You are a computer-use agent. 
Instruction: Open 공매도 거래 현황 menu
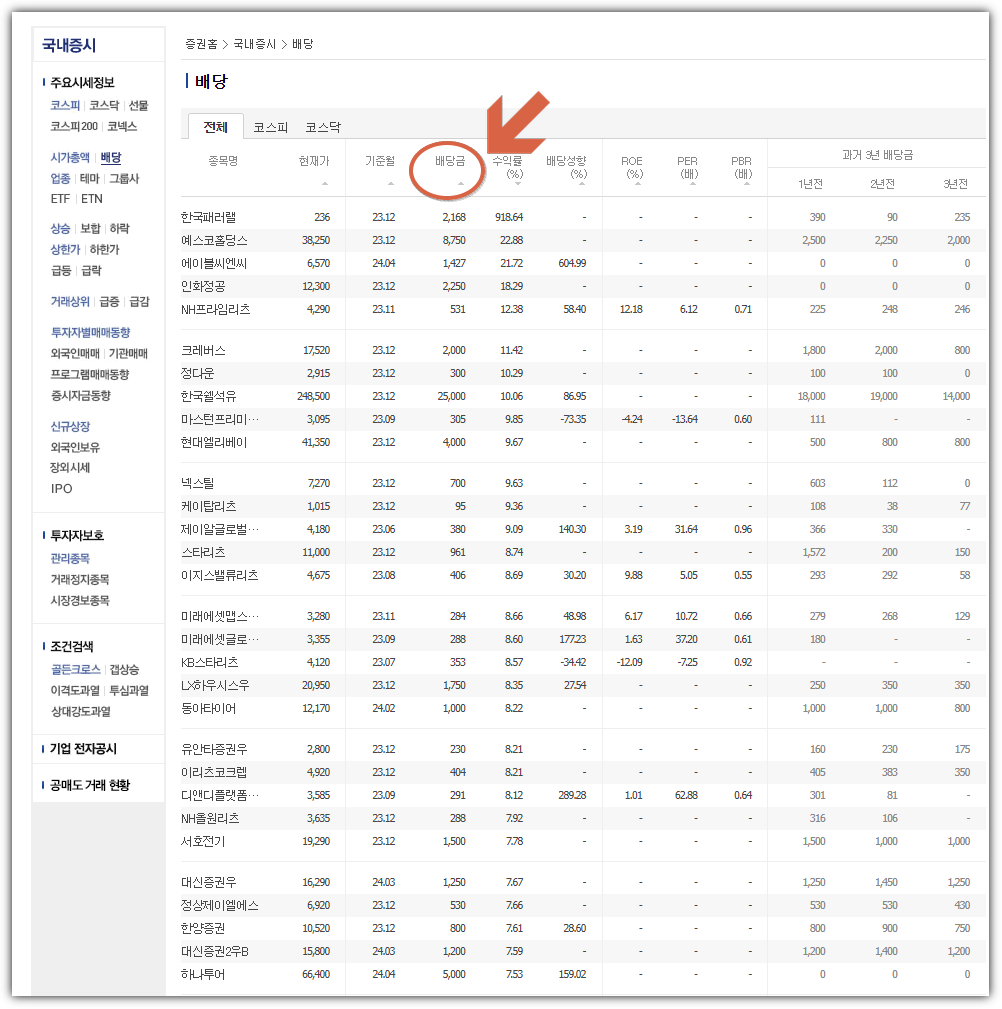[x=90, y=785]
